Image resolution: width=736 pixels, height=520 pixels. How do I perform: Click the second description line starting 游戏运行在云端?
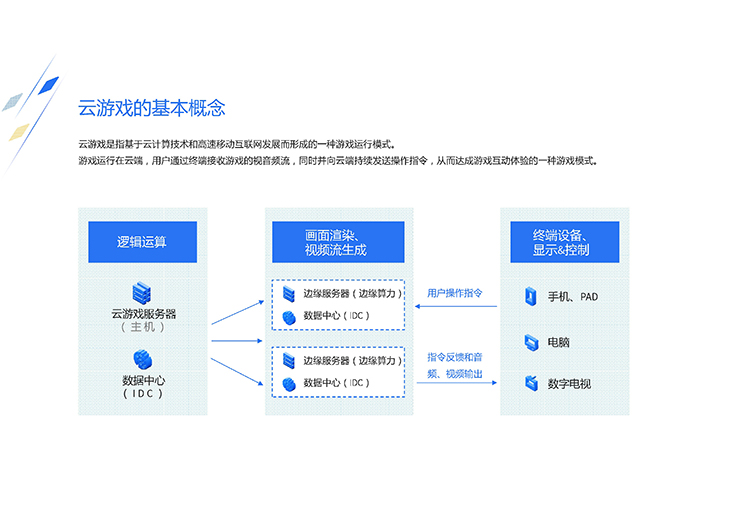click(x=338, y=161)
